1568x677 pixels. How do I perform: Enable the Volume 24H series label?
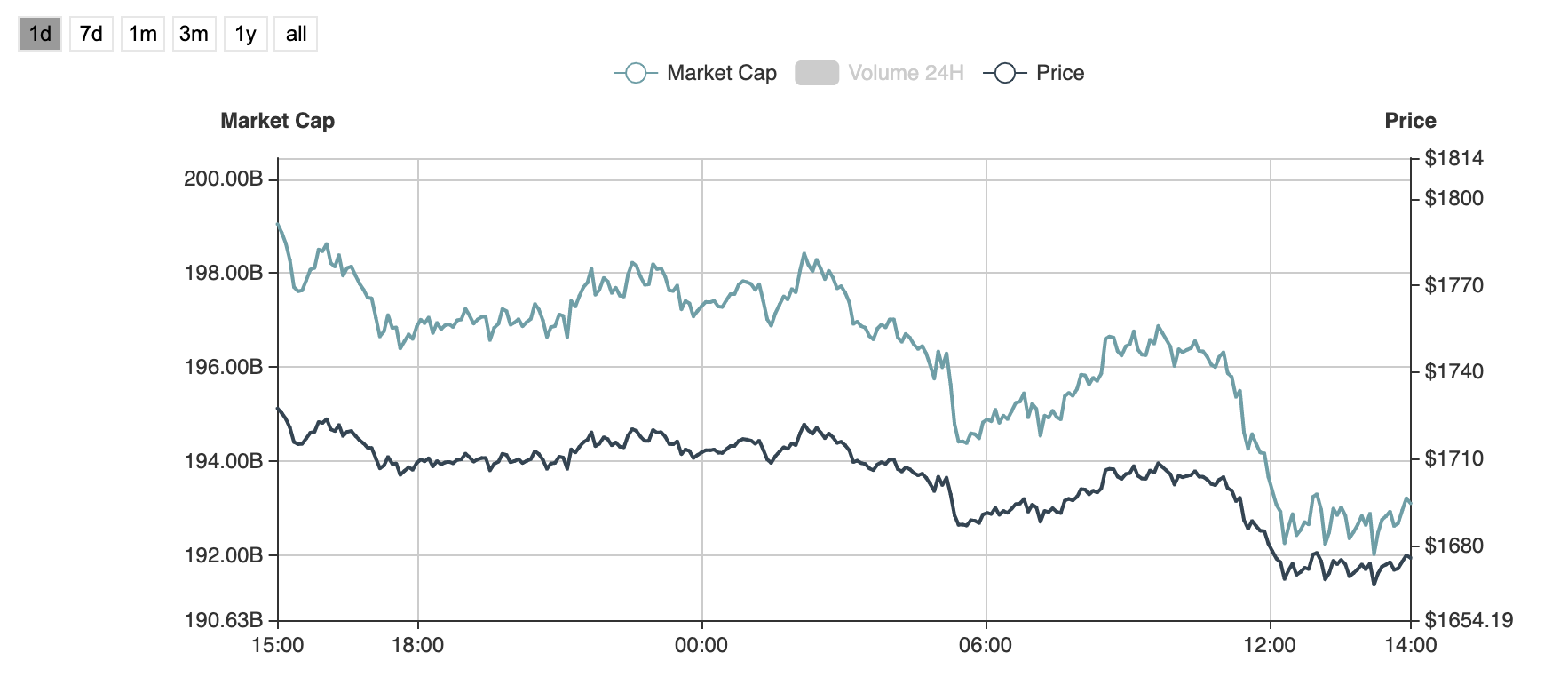click(x=906, y=73)
